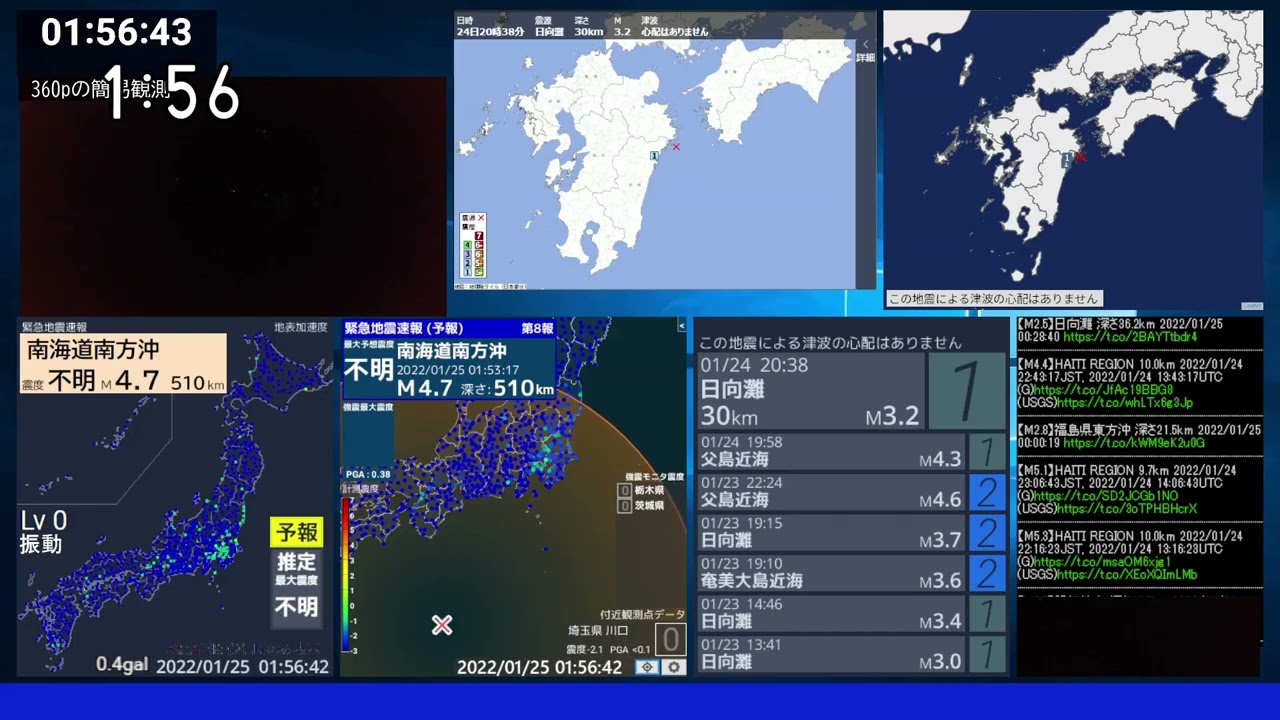Click the red X epicenter marker on Kyushu map
Image resolution: width=1280 pixels, height=720 pixels.
click(676, 147)
